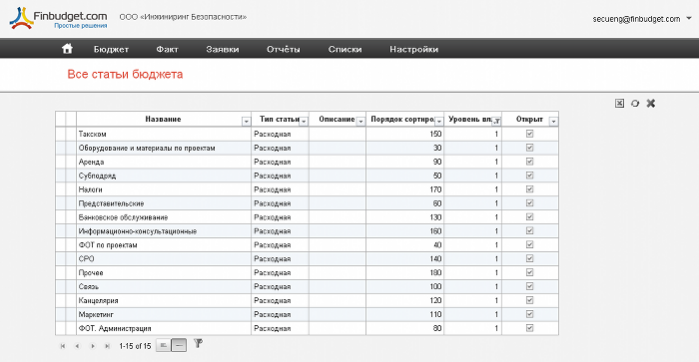Click sort order value 170 for Налоги
Viewport: 699px width, 362px height.
tap(436, 189)
